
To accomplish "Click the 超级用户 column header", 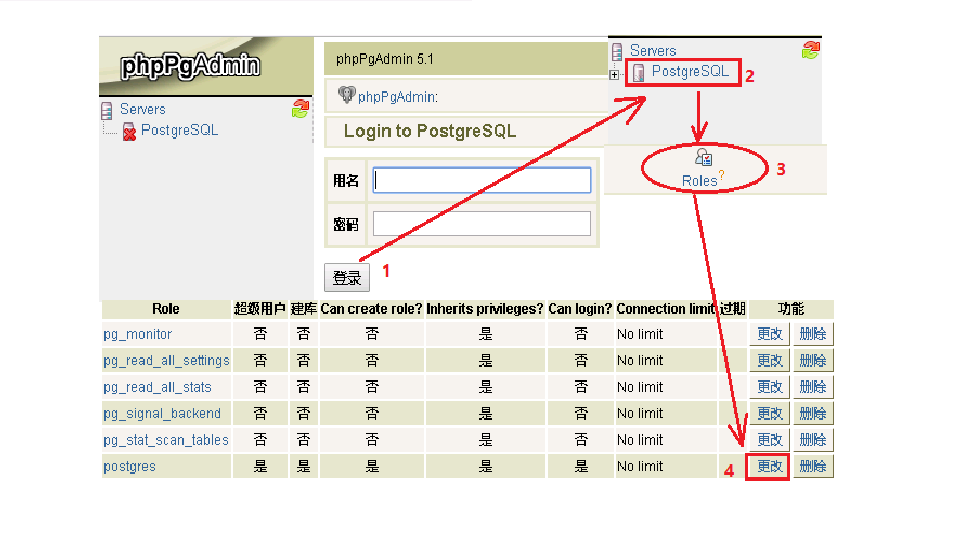I will click(260, 309).
